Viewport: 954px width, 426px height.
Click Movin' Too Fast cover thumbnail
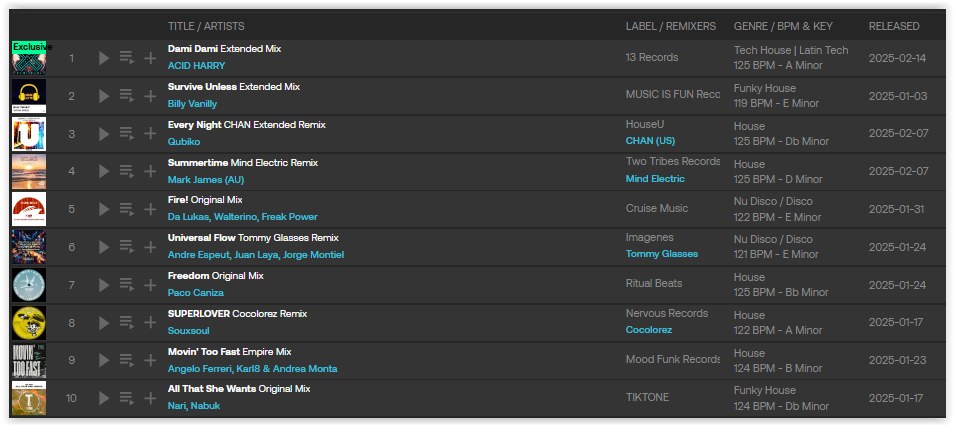pyautogui.click(x=29, y=360)
